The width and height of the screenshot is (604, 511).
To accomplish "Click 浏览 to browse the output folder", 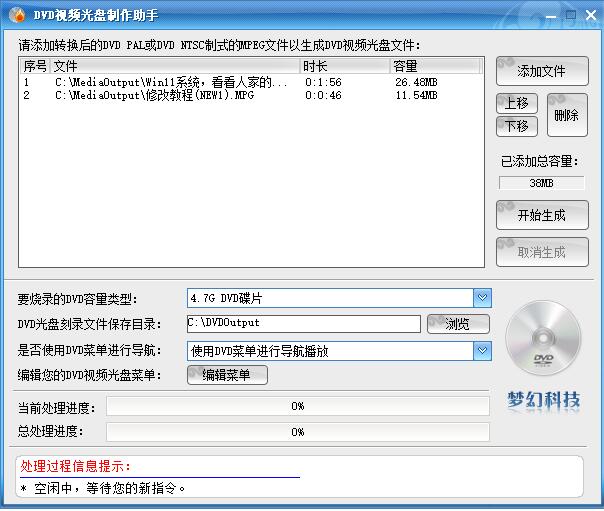I will tap(458, 324).
